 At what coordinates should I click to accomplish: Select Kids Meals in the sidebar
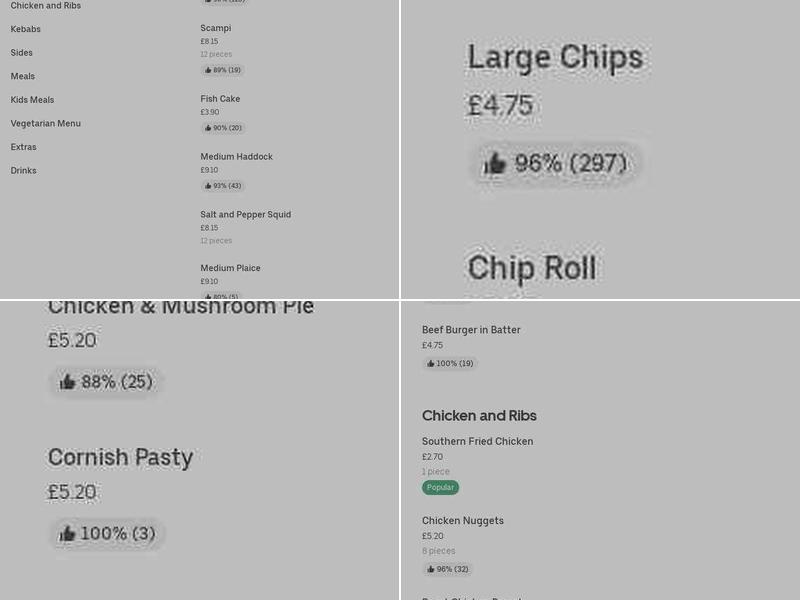pos(32,99)
